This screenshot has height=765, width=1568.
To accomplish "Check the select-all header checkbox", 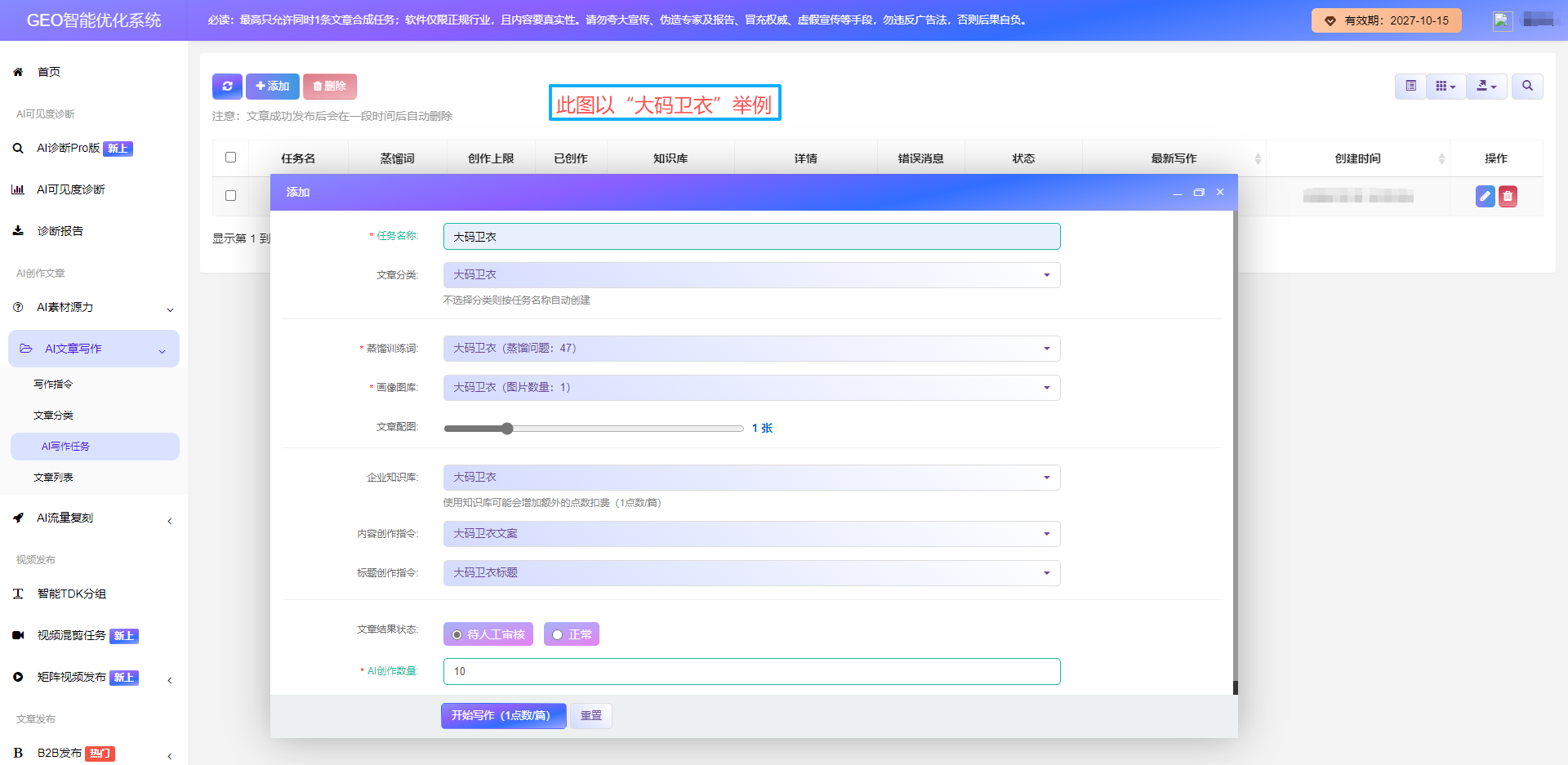I will pos(230,158).
